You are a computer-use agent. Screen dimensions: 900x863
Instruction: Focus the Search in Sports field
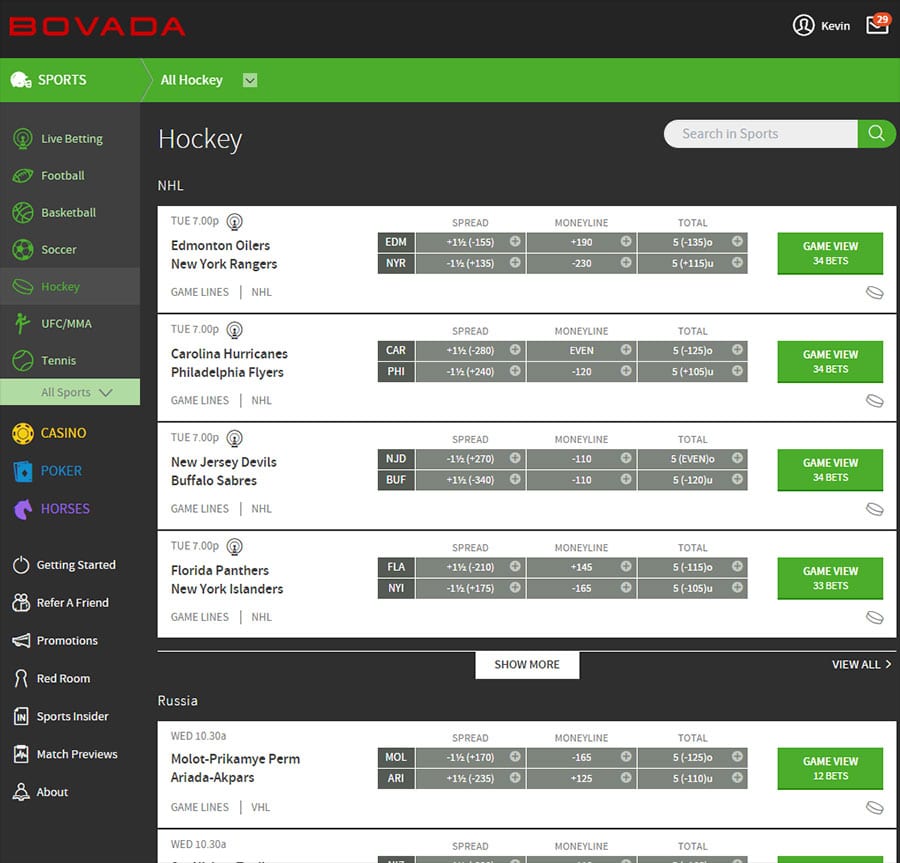pyautogui.click(x=761, y=134)
